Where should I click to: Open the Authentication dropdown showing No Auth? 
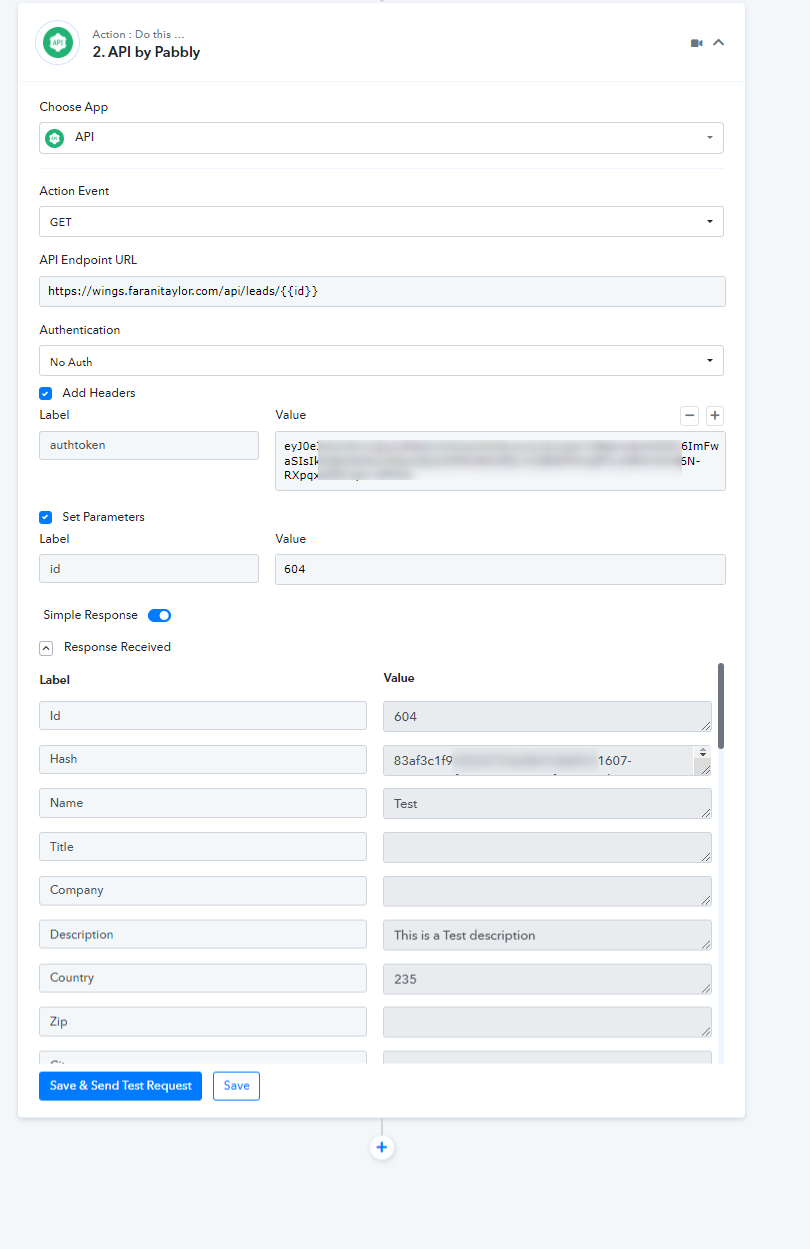pyautogui.click(x=381, y=361)
